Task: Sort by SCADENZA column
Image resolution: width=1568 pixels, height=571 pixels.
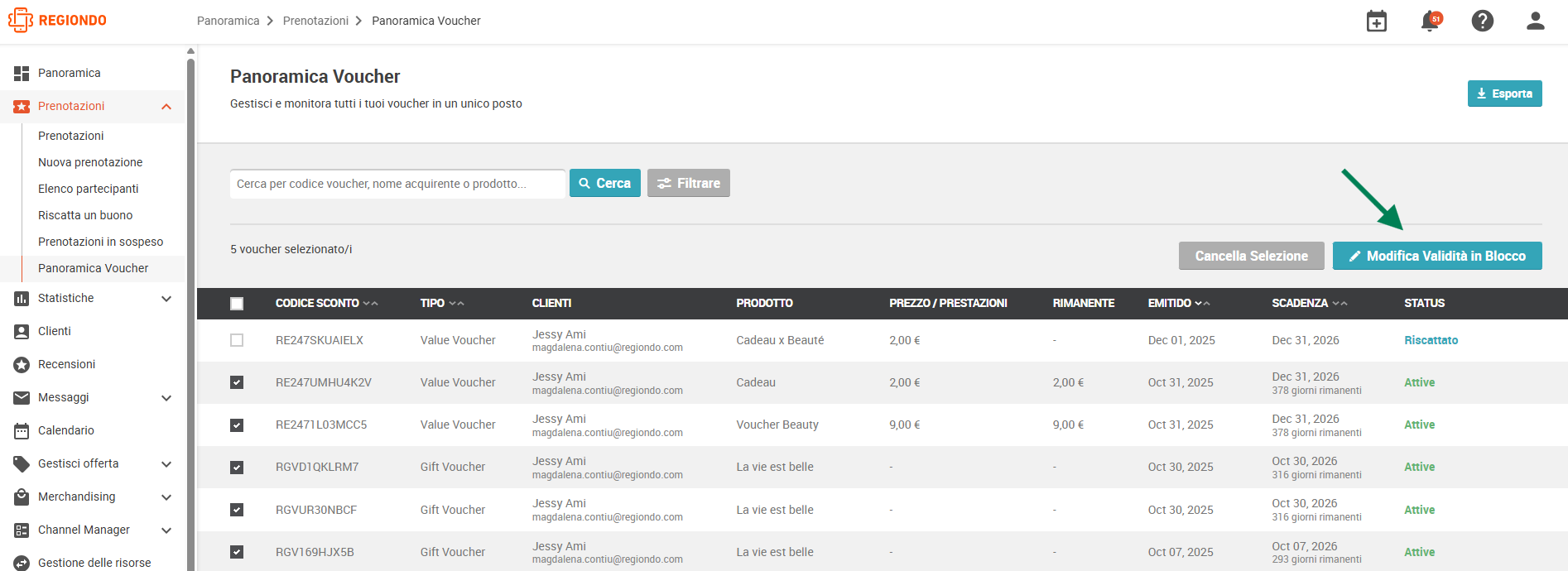Action: tap(1310, 304)
